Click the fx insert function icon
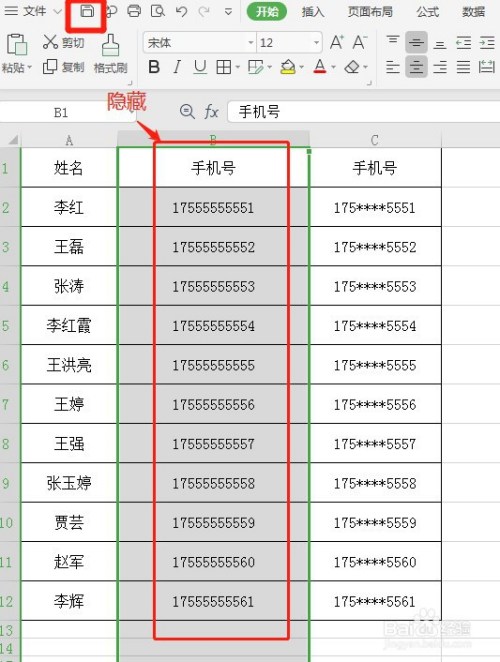500x662 pixels. 211,112
